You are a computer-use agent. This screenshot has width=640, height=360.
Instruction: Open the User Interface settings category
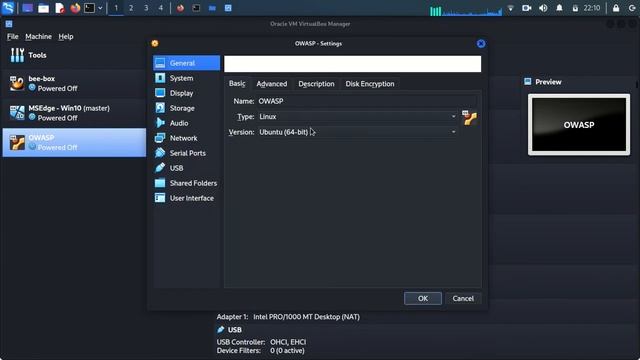click(187, 198)
